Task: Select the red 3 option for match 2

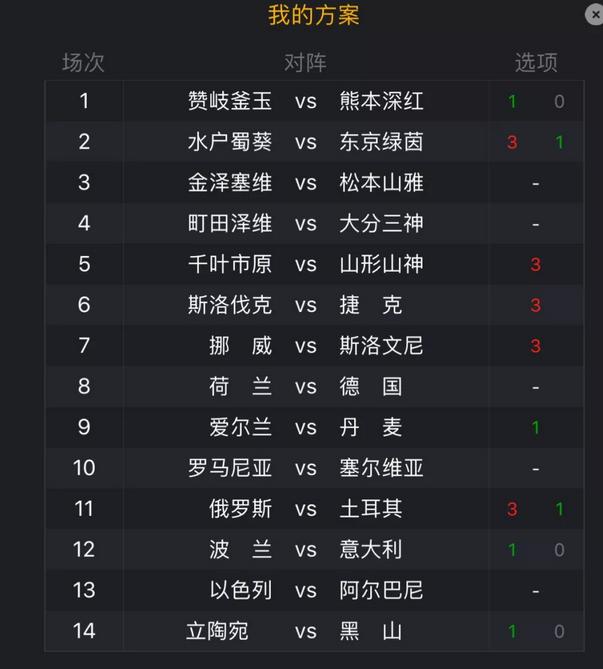Action: coord(512,142)
